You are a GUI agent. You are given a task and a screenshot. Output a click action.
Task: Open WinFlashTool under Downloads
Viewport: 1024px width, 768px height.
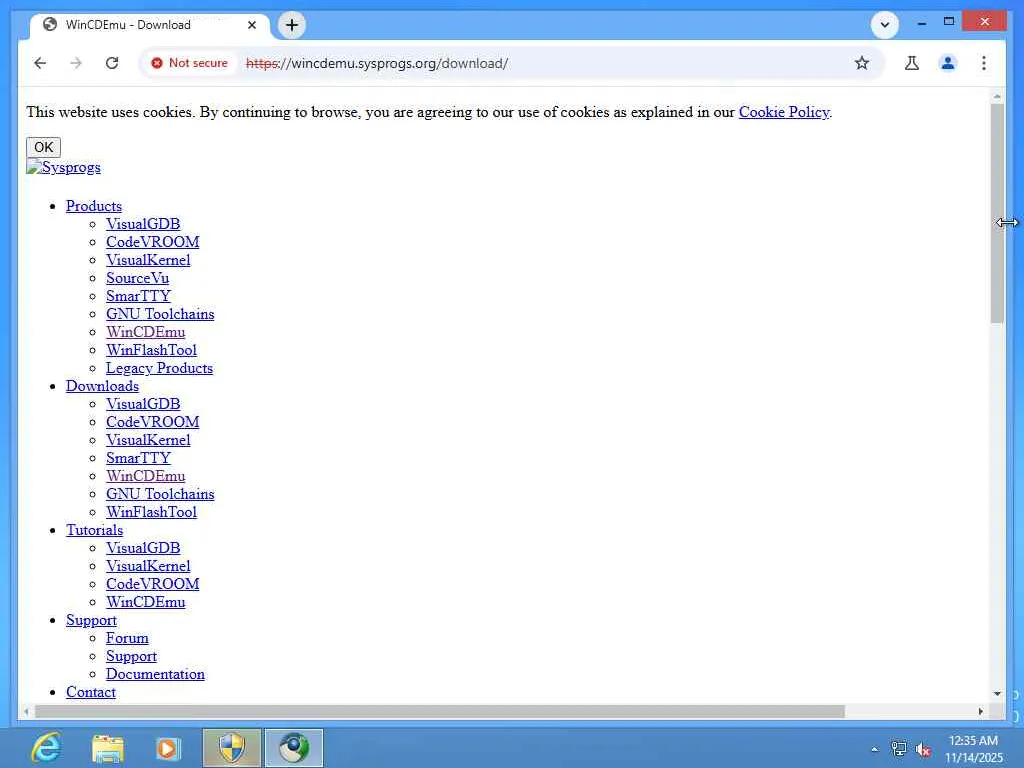(152, 512)
